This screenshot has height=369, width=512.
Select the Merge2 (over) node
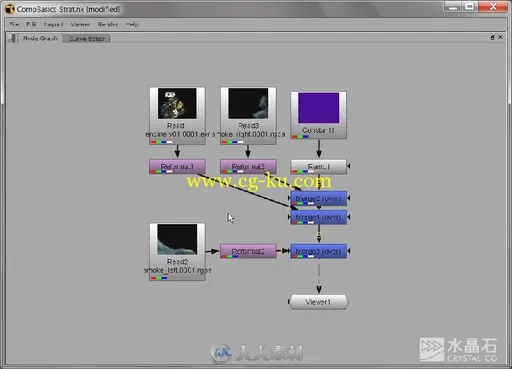[318, 198]
